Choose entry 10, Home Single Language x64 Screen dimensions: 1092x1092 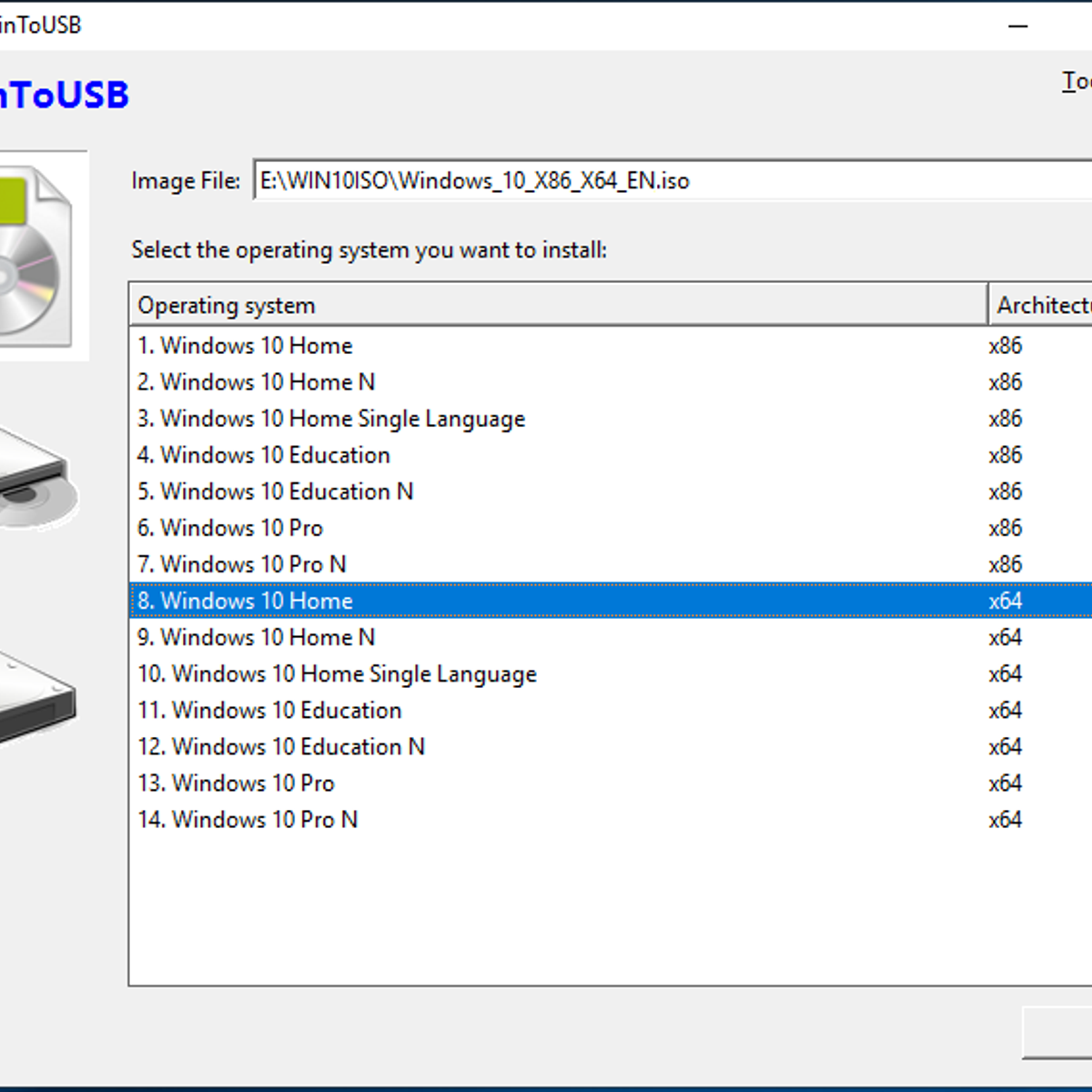338,674
